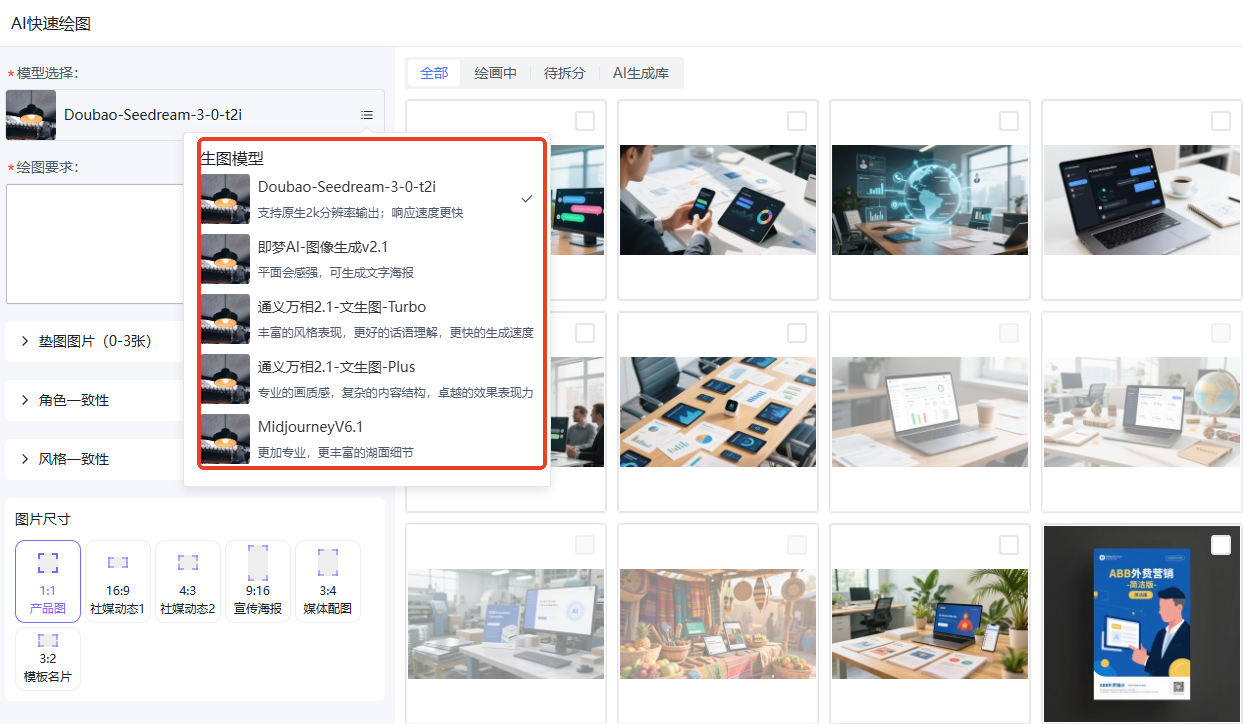Select checkbox on man holding phone image

pyautogui.click(x=796, y=121)
